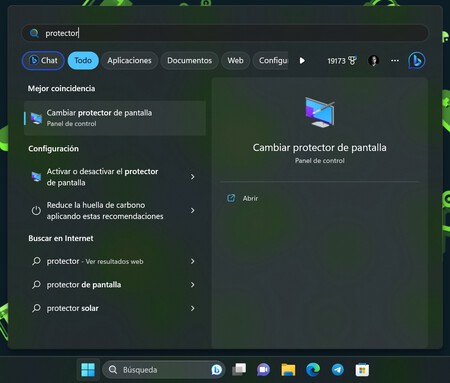Viewport: 450px width, 383px height.
Task: Launch Telegram from taskbar
Action: click(338, 370)
